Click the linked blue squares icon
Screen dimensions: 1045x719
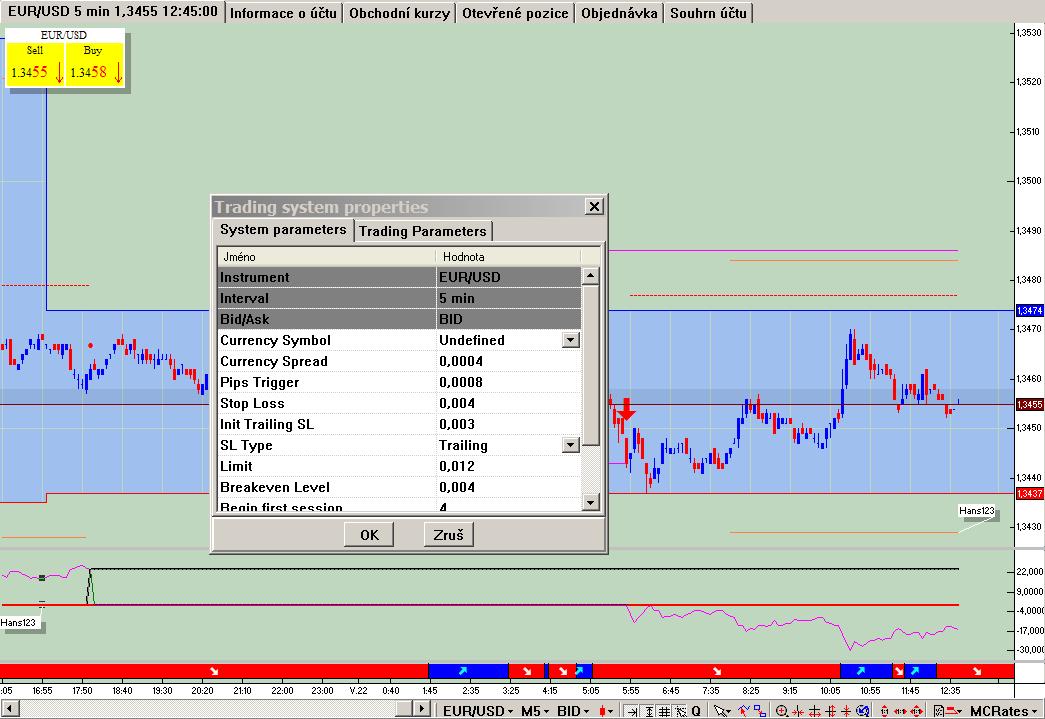[x=760, y=711]
